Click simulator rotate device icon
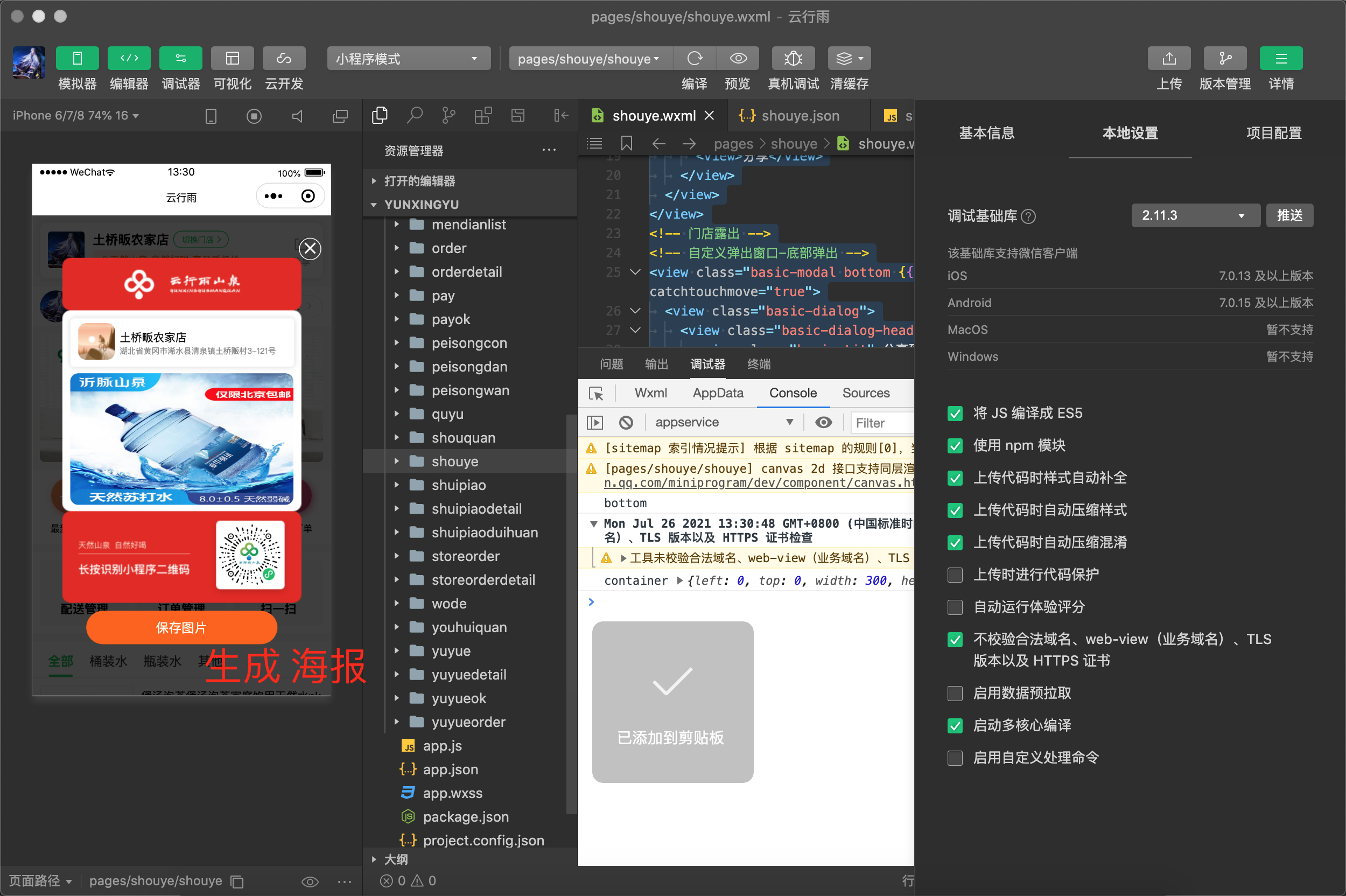 (x=211, y=116)
